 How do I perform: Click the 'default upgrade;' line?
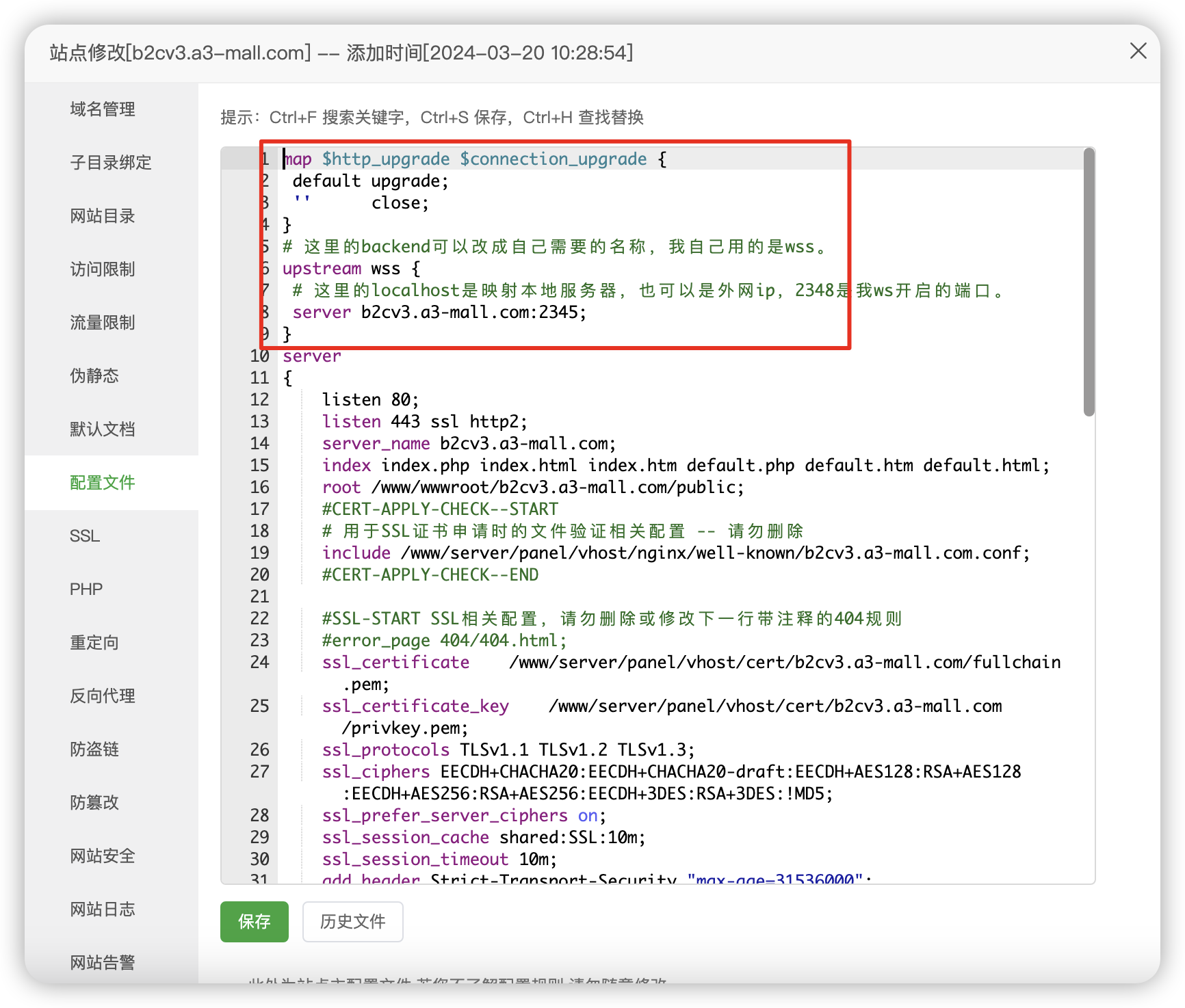coord(370,181)
